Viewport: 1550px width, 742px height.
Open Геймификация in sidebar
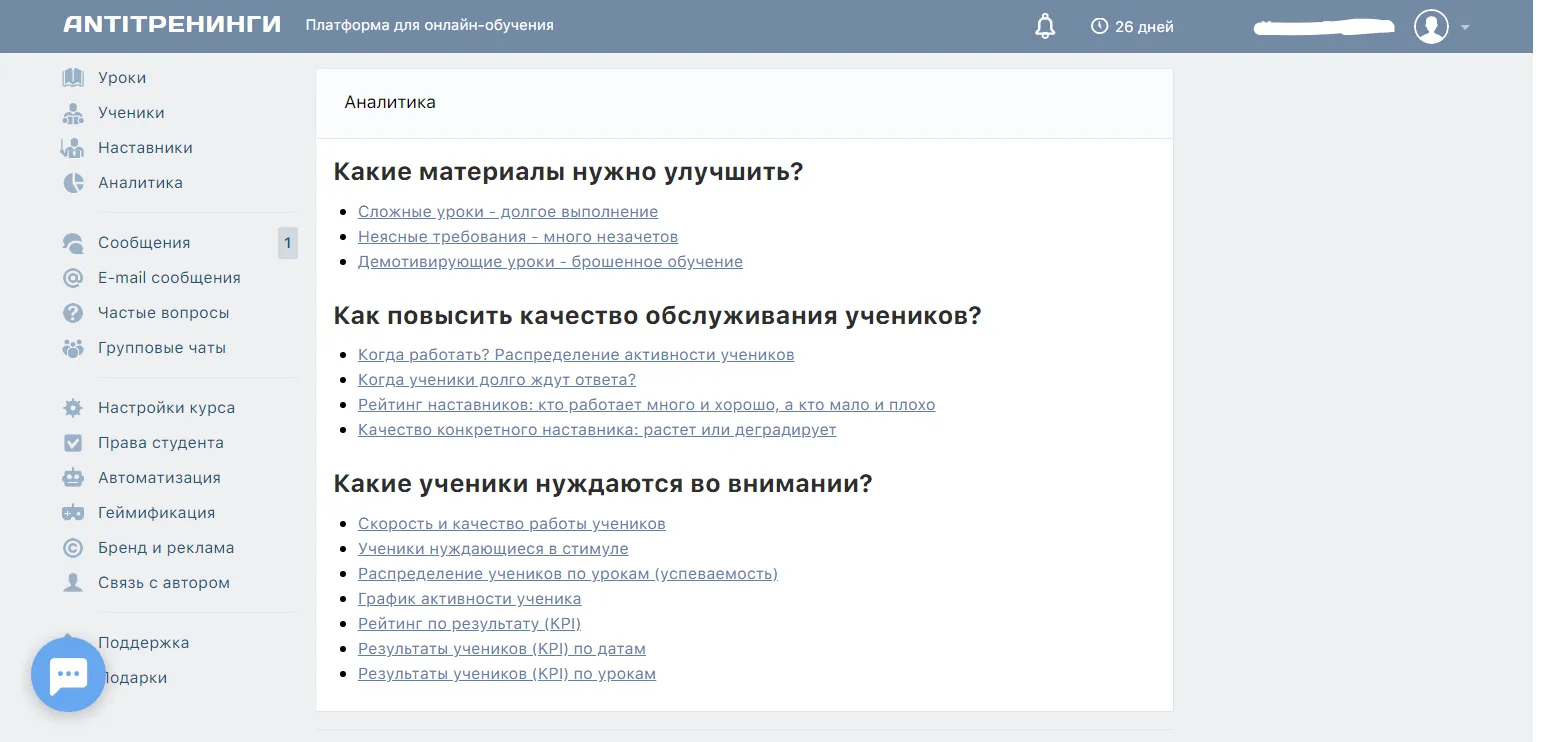pos(157,513)
